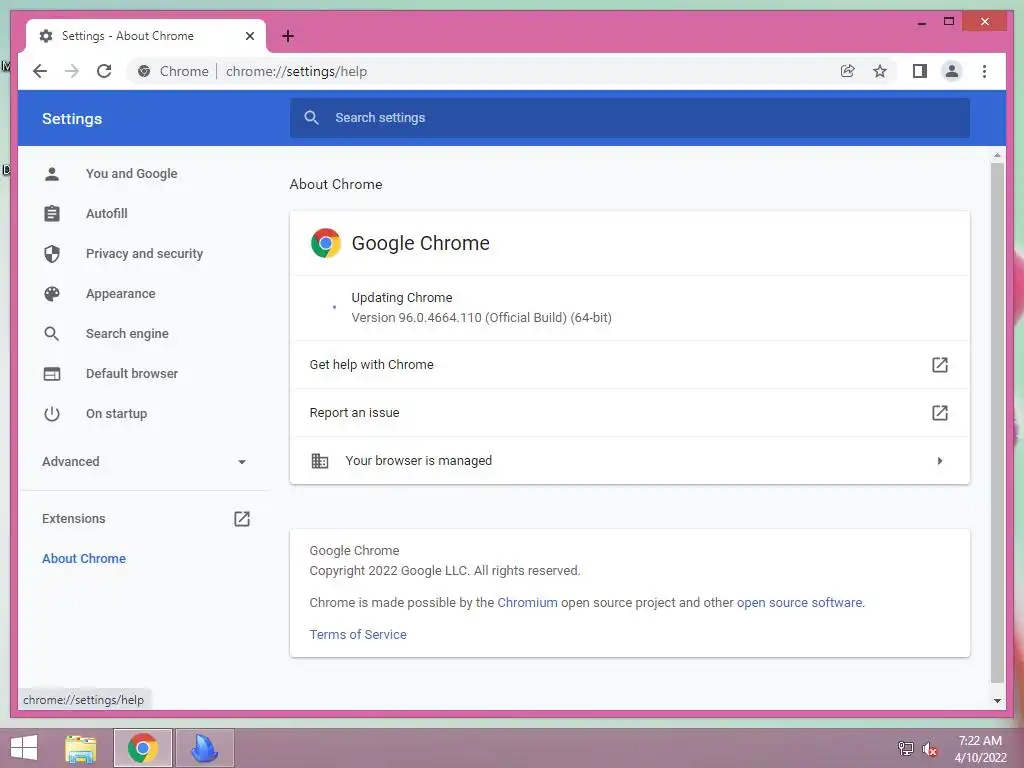
Task: Click the muted volume tray icon
Action: [929, 749]
